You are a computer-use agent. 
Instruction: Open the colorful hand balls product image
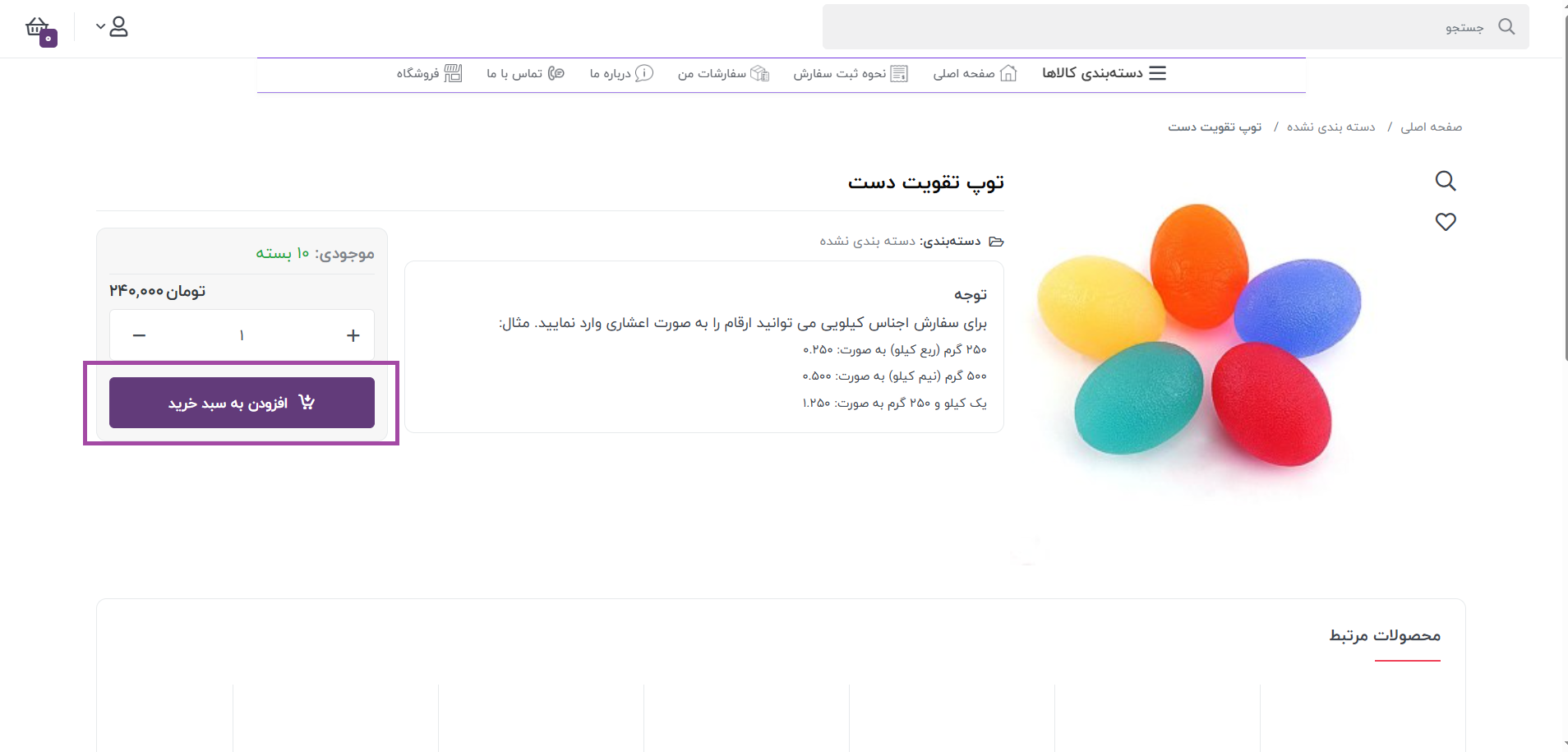[x=1199, y=341]
